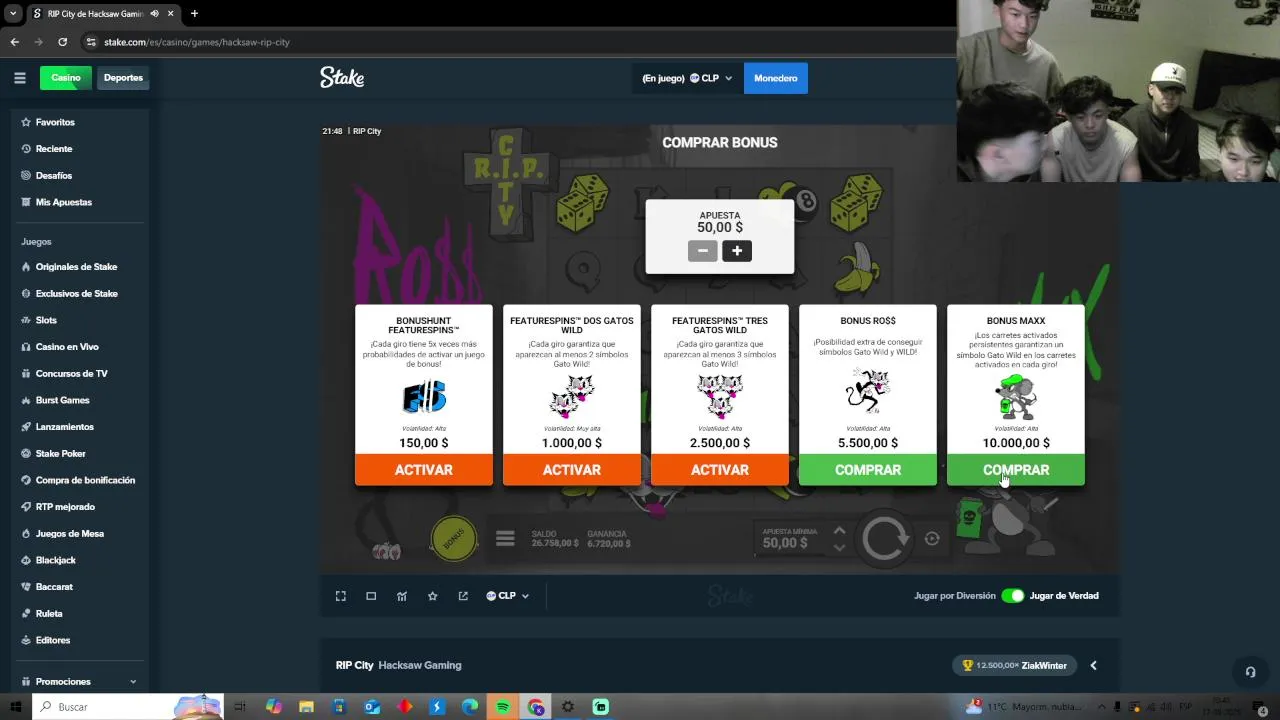Viewport: 1280px width, 720px height.
Task: Switch to Casino tab
Action: pos(66,78)
